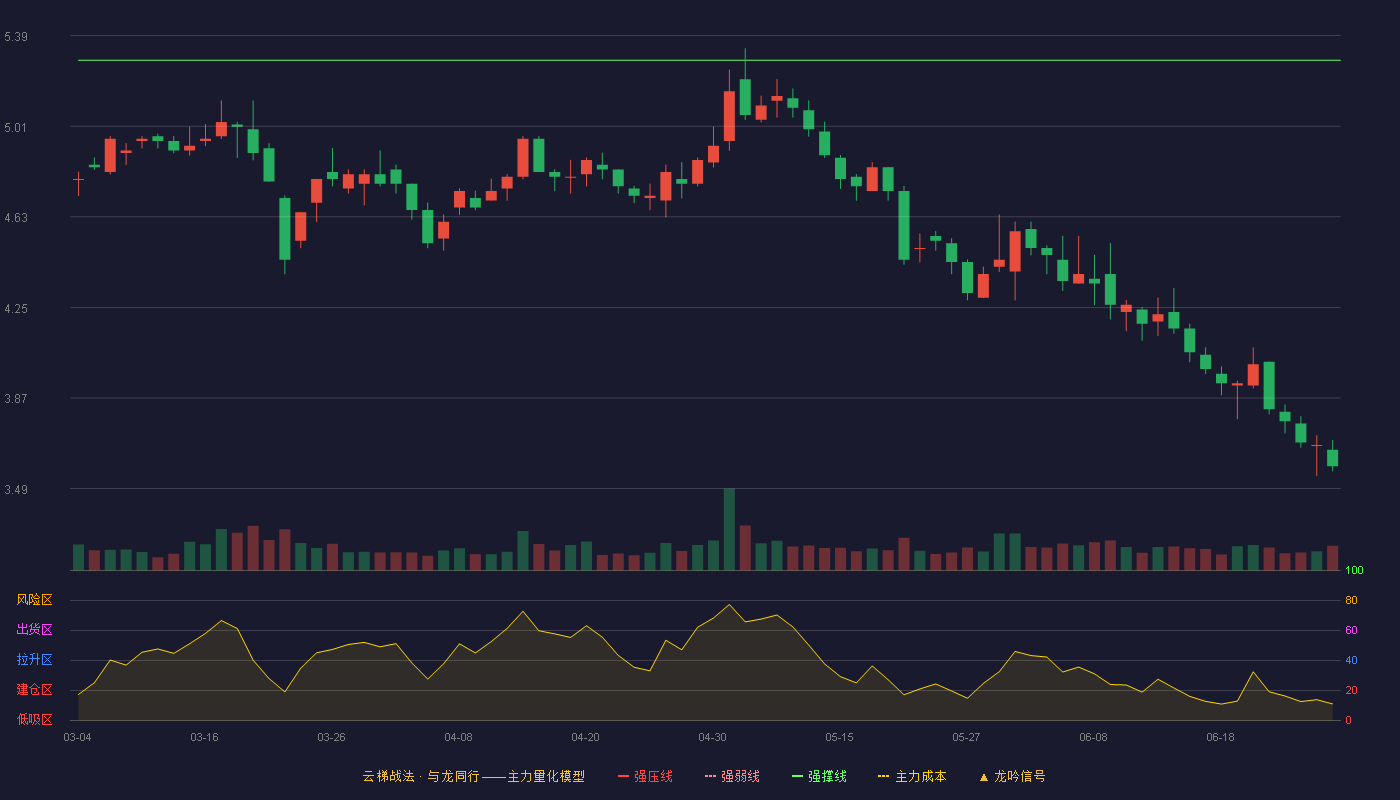Click the green 100 indicator scale label
The height and width of the screenshot is (800, 1400).
[1354, 571]
